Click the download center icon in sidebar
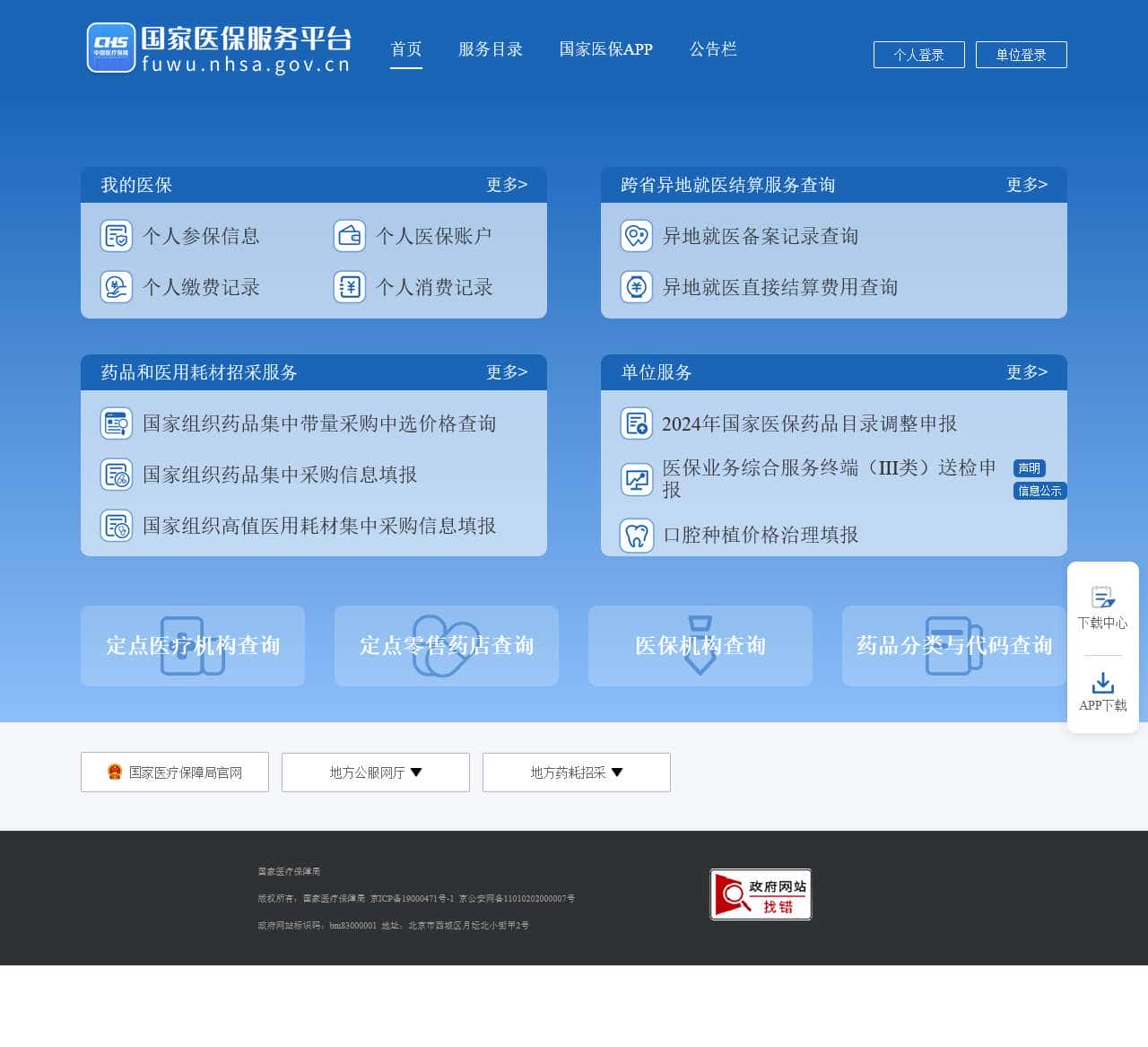Image resolution: width=1148 pixels, height=1047 pixels. point(1102,598)
